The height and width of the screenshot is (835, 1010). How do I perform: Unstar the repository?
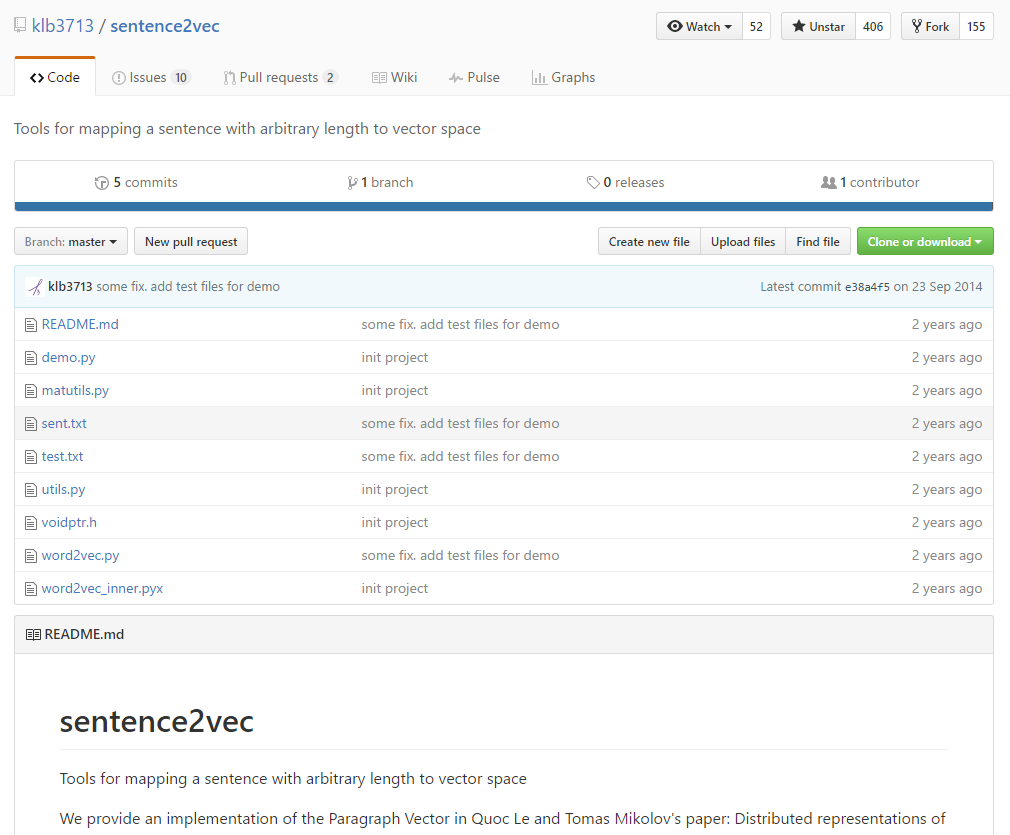point(818,26)
